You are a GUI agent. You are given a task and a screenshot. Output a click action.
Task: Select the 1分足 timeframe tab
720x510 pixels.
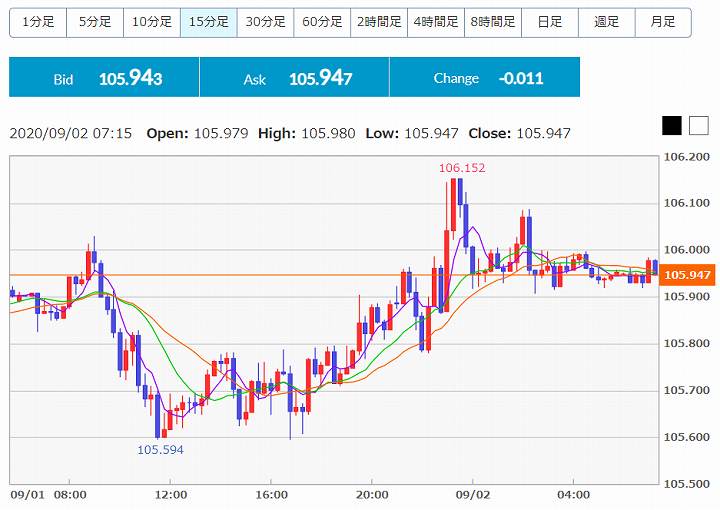(38, 22)
